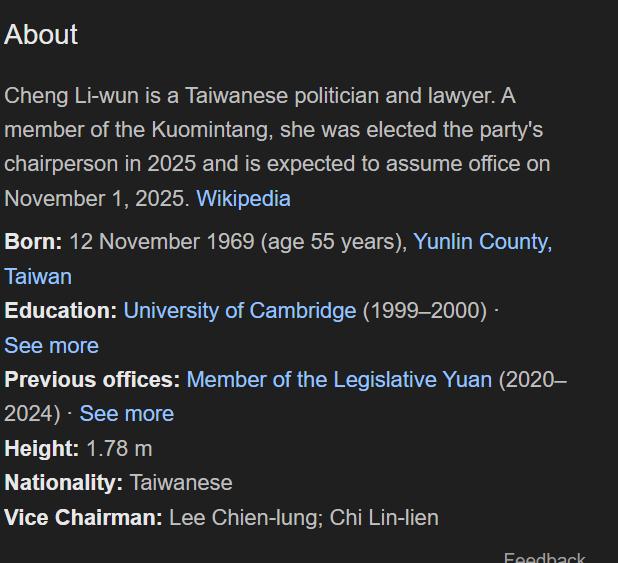Click the Previous offices label
Screen dimensions: 618x563
click(92, 380)
